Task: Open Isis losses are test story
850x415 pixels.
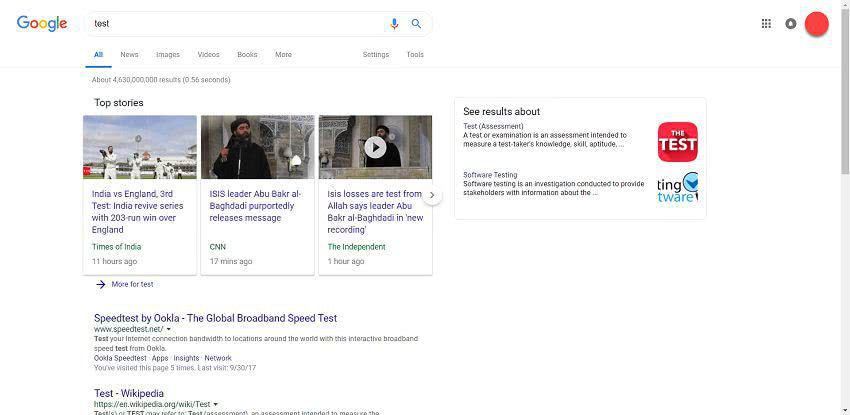Action: [375, 212]
